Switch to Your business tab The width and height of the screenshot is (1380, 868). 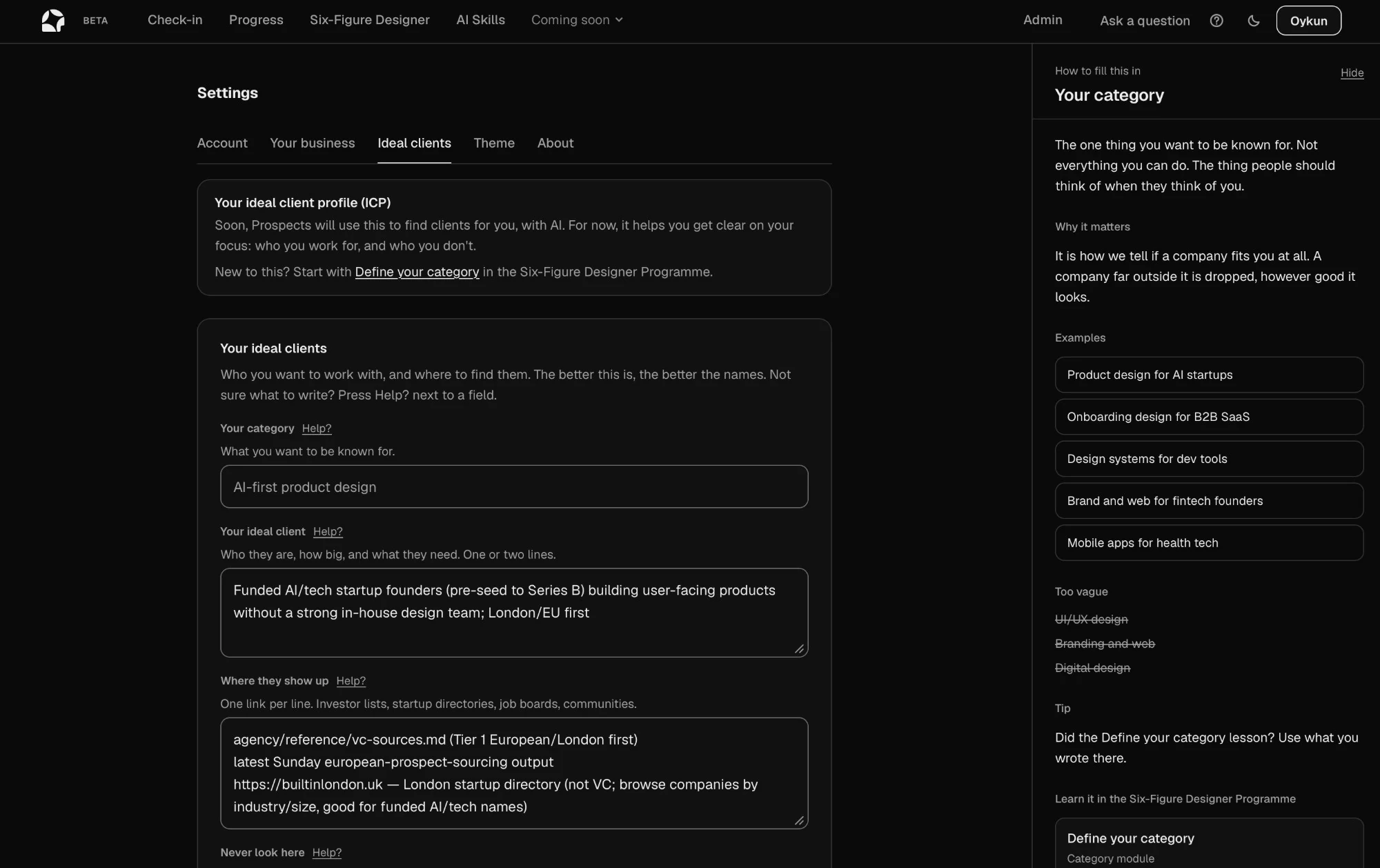tap(313, 143)
